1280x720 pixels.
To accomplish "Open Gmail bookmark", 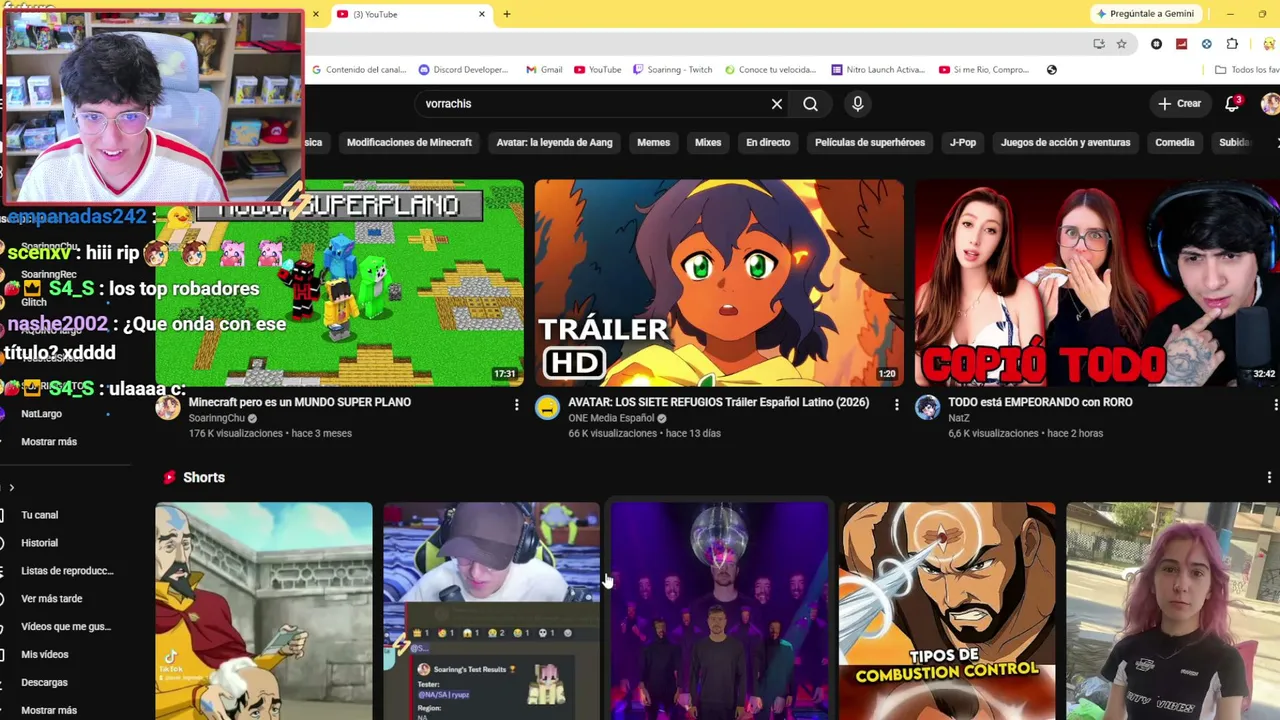I will 544,70.
